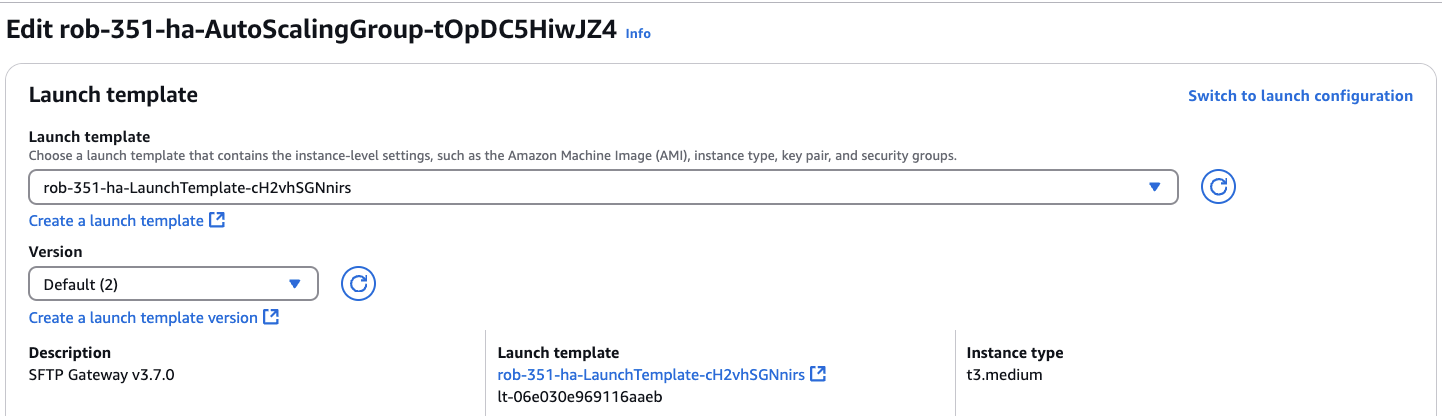Click the "Instance type" column label
This screenshot has height=416, width=1442.
point(1014,353)
